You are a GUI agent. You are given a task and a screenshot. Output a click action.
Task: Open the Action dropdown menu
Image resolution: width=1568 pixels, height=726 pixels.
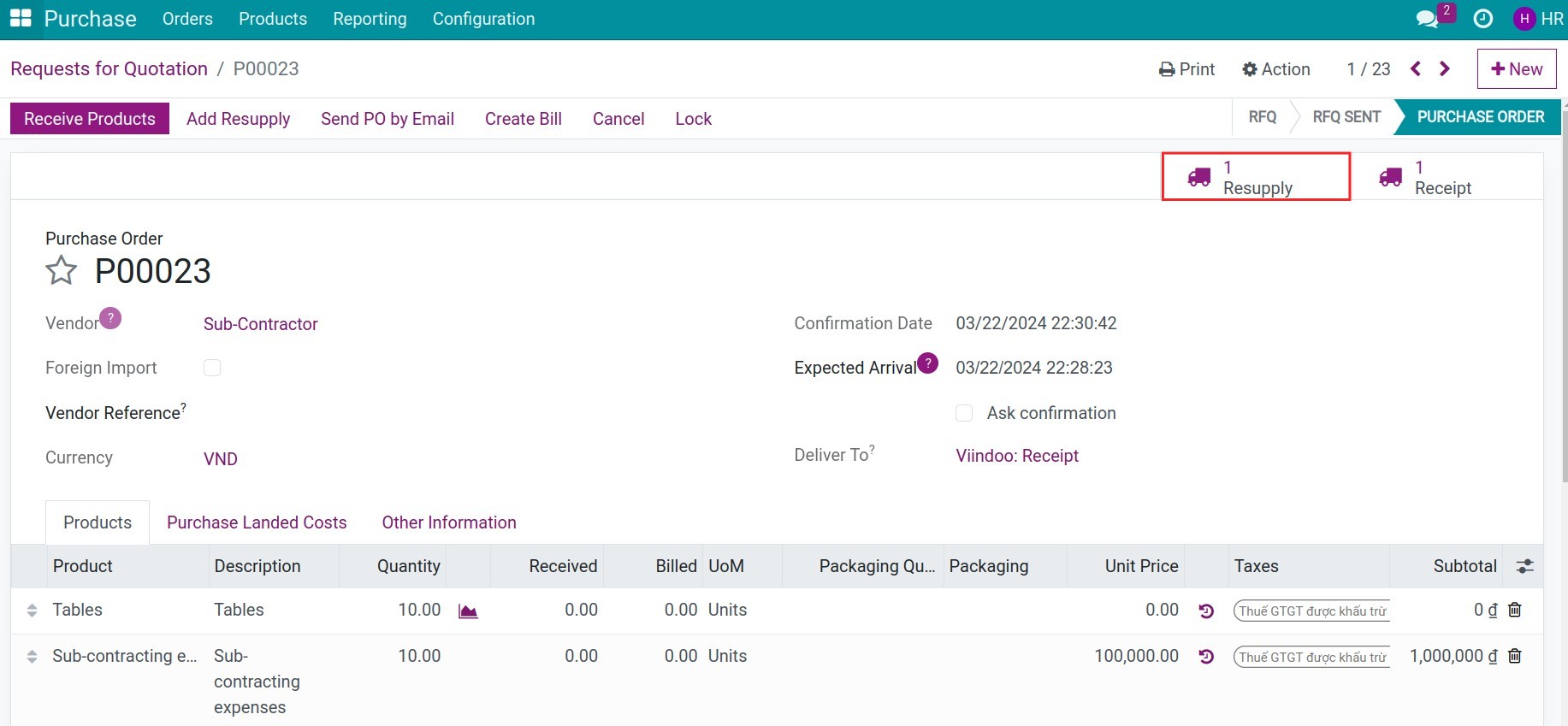(x=1276, y=69)
